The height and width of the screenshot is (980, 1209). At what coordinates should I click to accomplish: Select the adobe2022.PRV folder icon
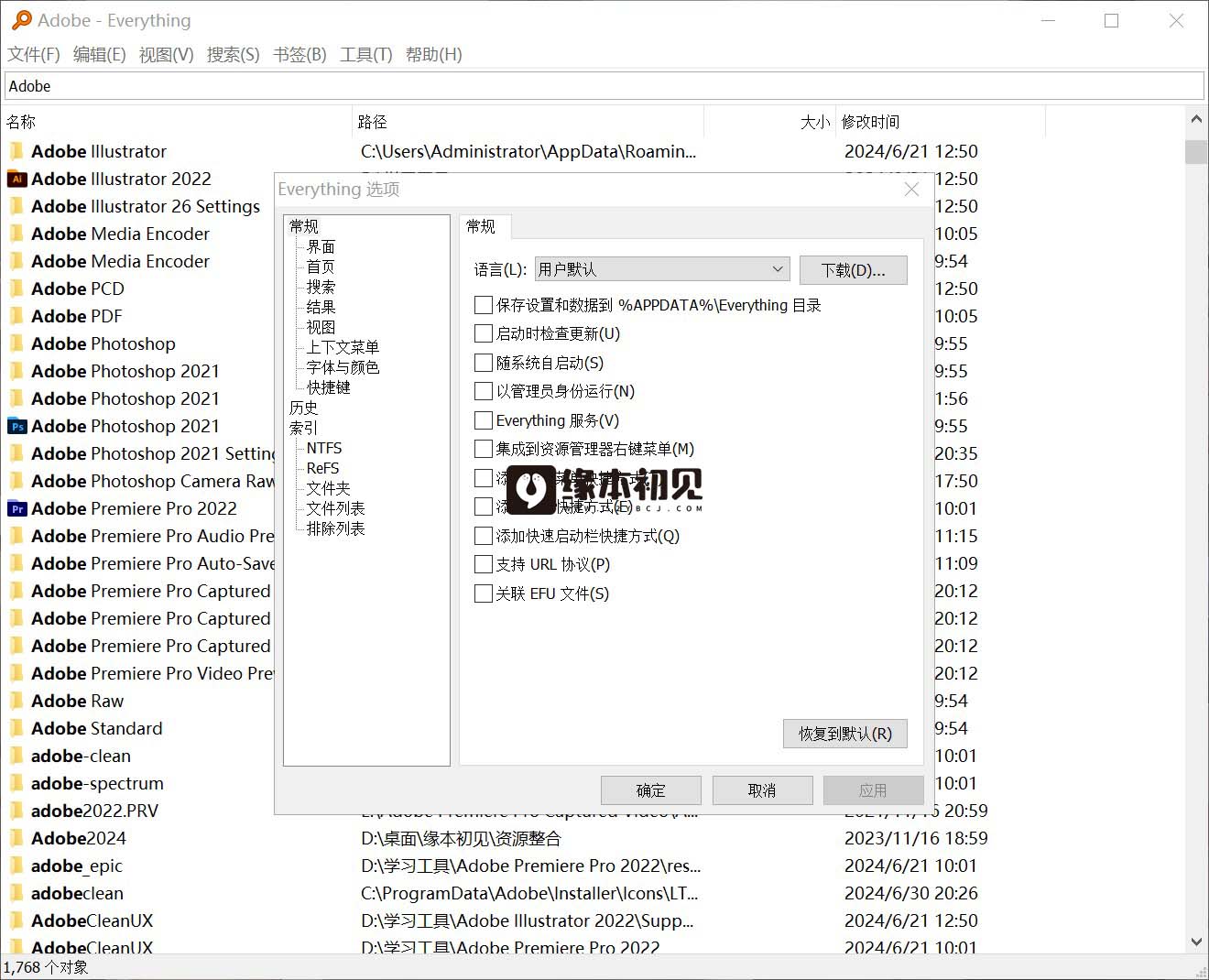[16, 811]
